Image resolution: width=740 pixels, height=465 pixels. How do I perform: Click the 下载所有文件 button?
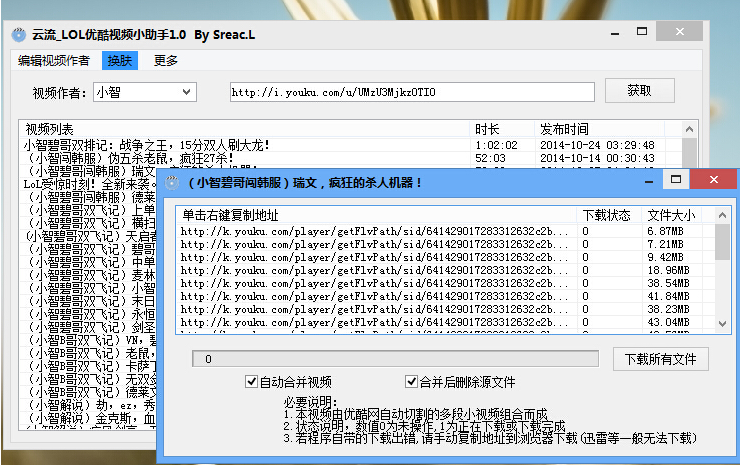[x=661, y=359]
